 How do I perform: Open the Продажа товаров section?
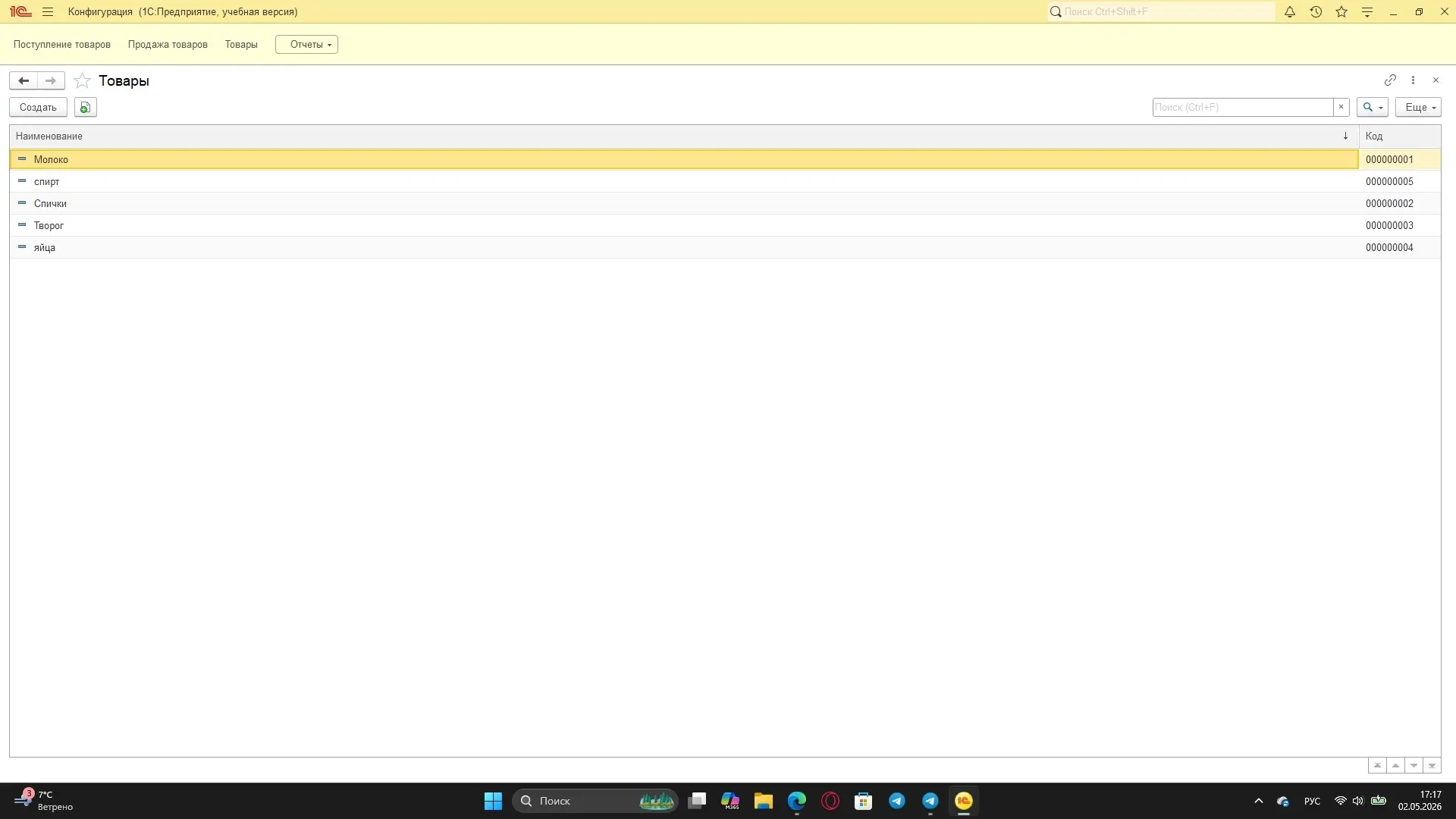click(168, 45)
